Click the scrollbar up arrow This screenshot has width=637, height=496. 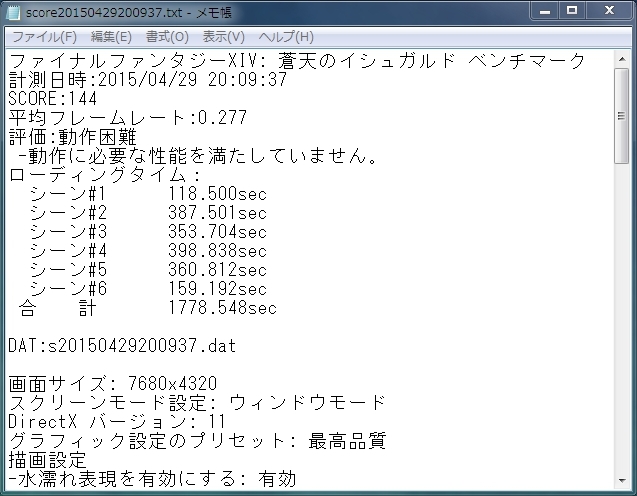[x=622, y=59]
